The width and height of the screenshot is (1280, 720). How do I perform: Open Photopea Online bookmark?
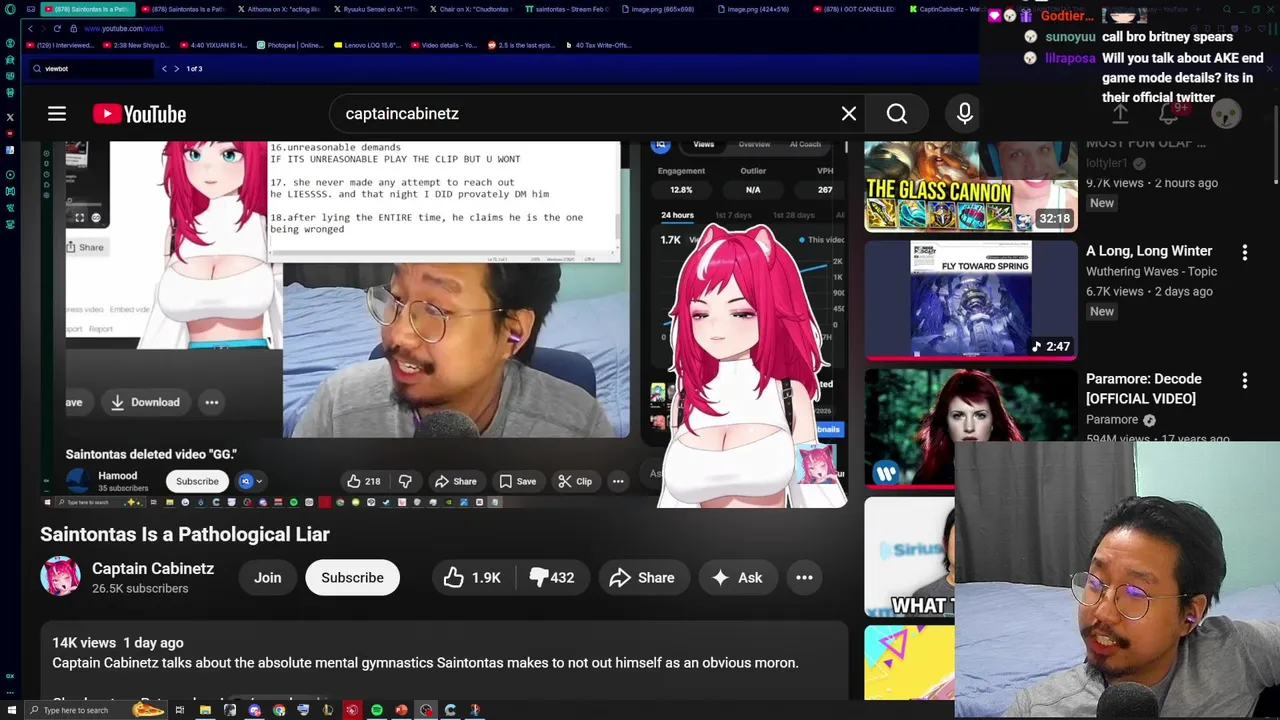click(x=291, y=45)
